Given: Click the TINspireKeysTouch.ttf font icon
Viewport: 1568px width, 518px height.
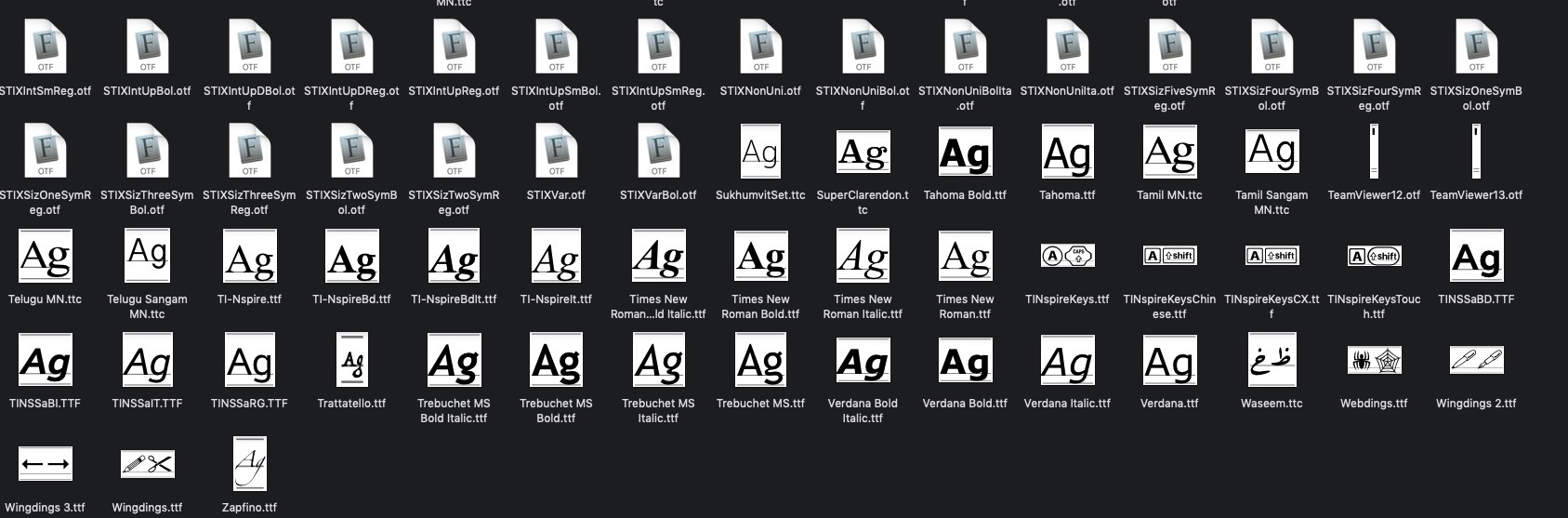Looking at the screenshot, I should [x=1374, y=256].
